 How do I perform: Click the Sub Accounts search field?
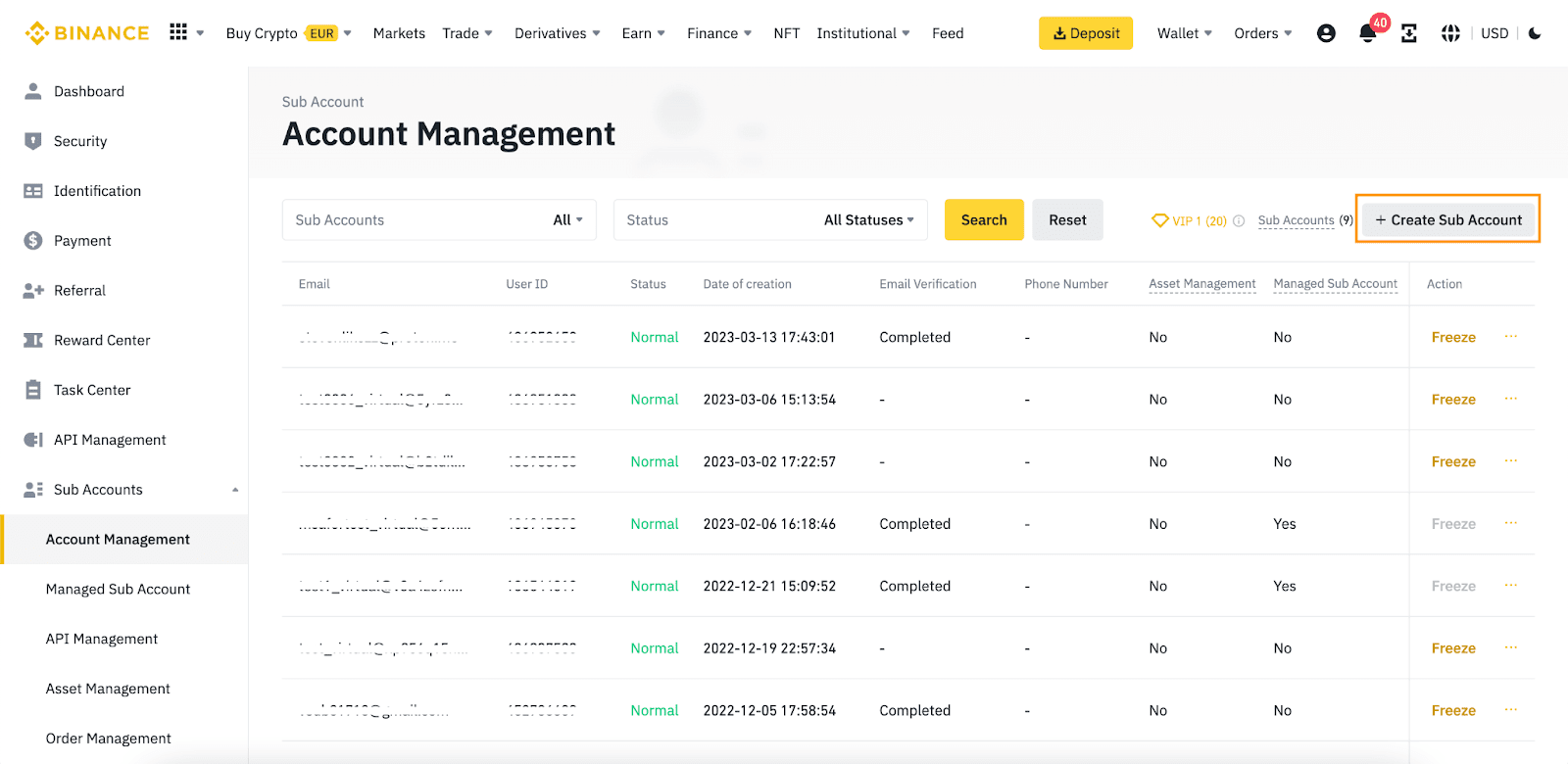[439, 220]
